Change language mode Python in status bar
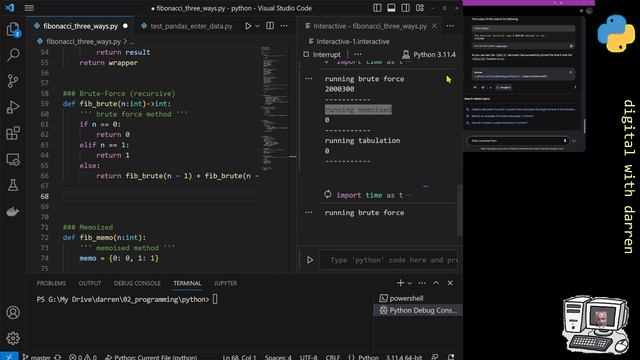640x360 pixels. tap(368, 357)
